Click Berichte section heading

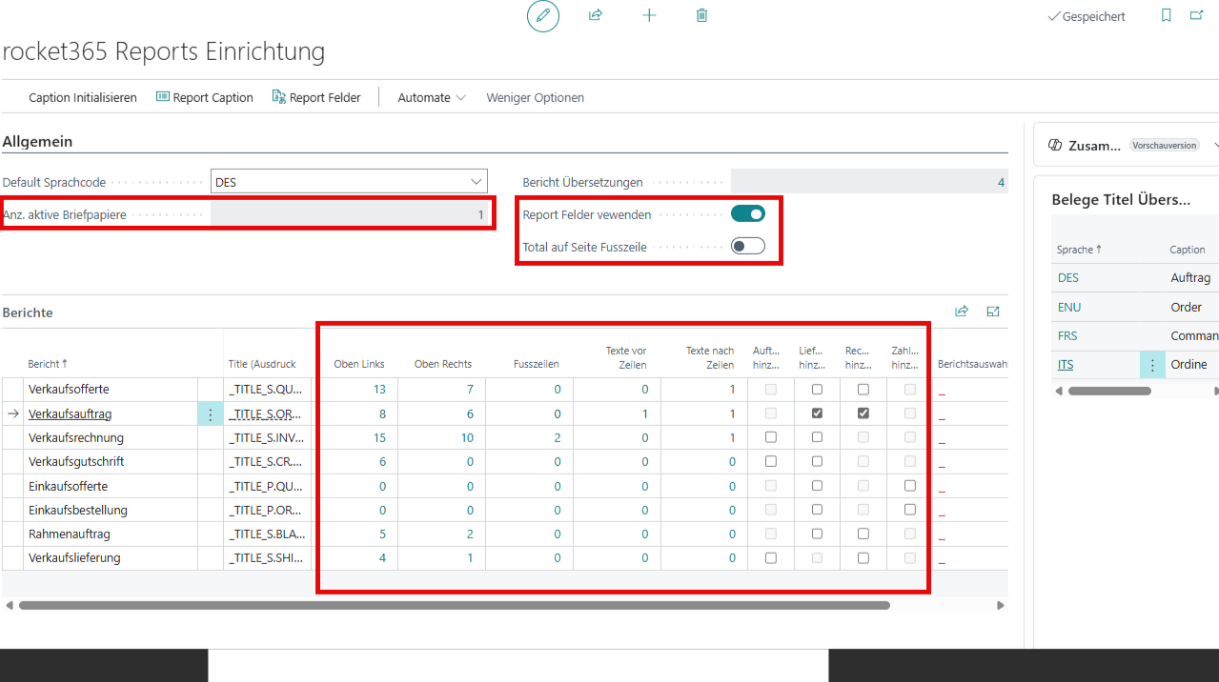point(28,312)
